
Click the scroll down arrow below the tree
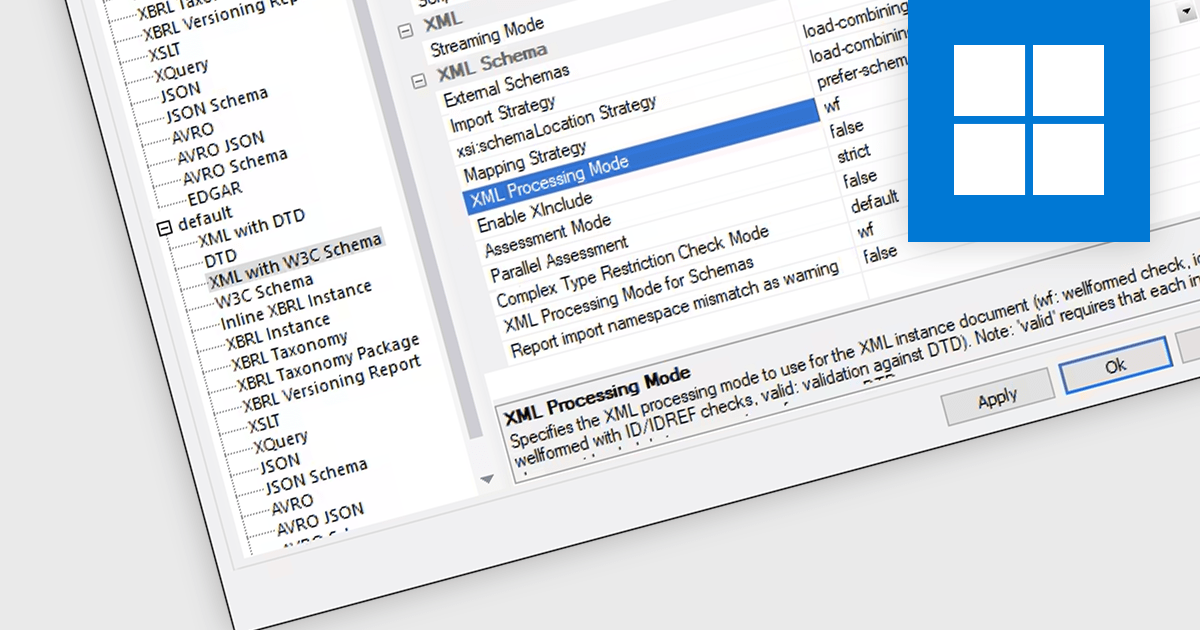(x=487, y=479)
